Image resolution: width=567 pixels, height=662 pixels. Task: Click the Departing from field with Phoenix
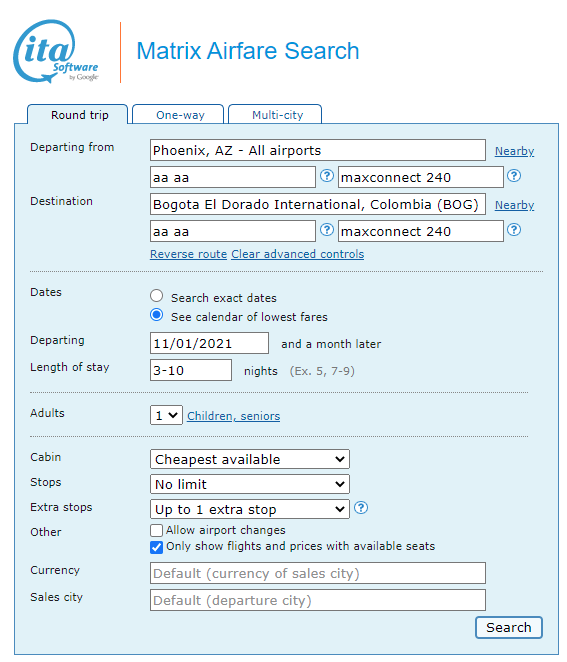click(x=318, y=150)
